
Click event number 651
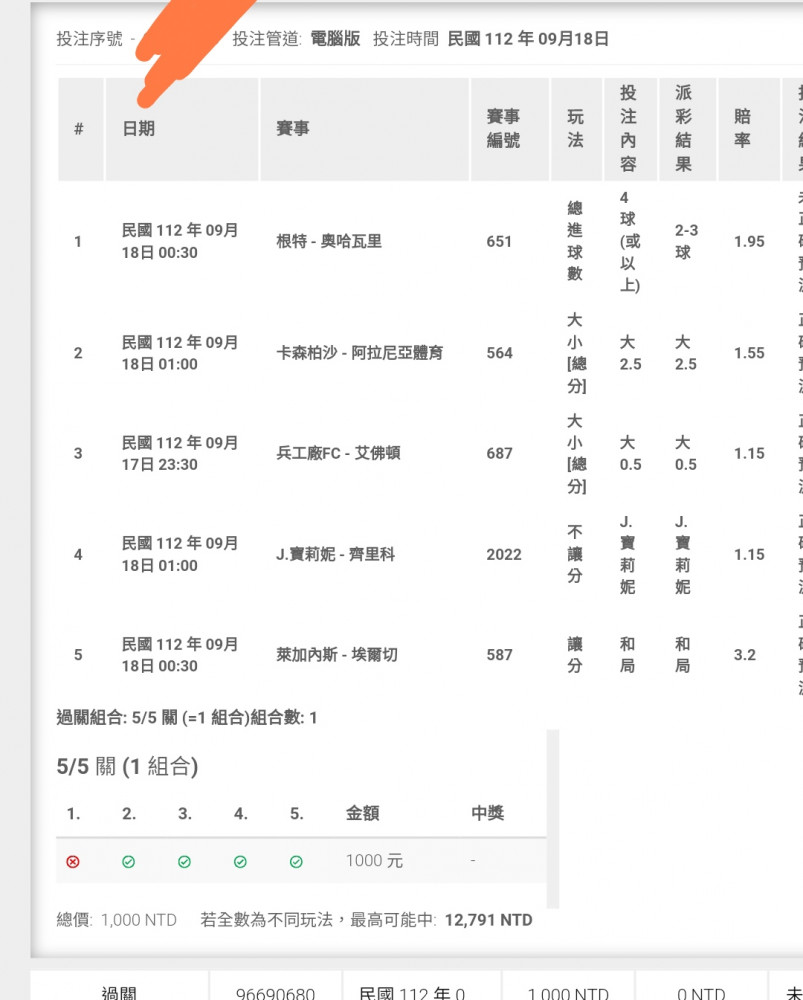(499, 242)
